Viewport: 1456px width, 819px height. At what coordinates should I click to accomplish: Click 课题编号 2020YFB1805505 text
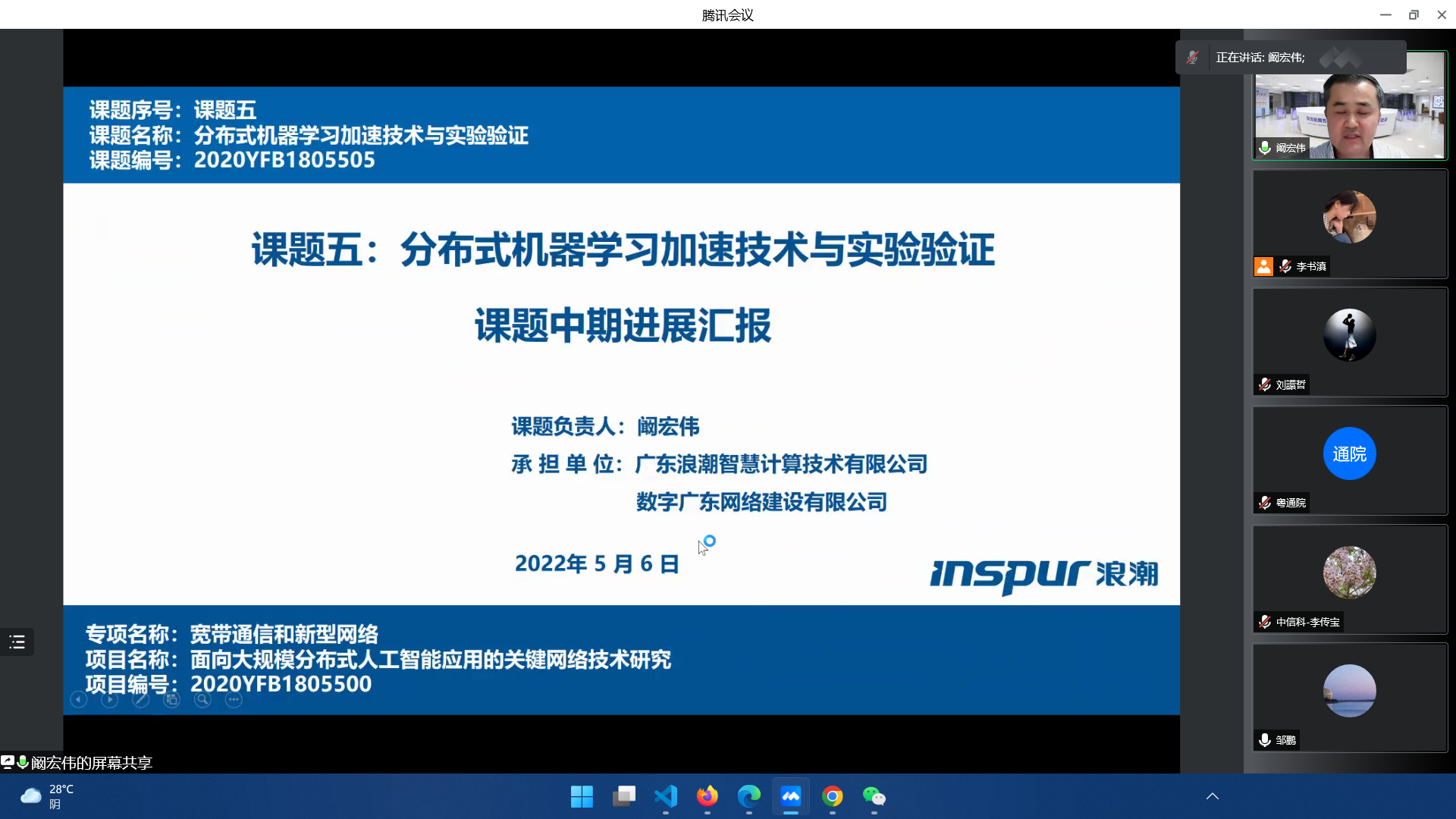click(232, 160)
